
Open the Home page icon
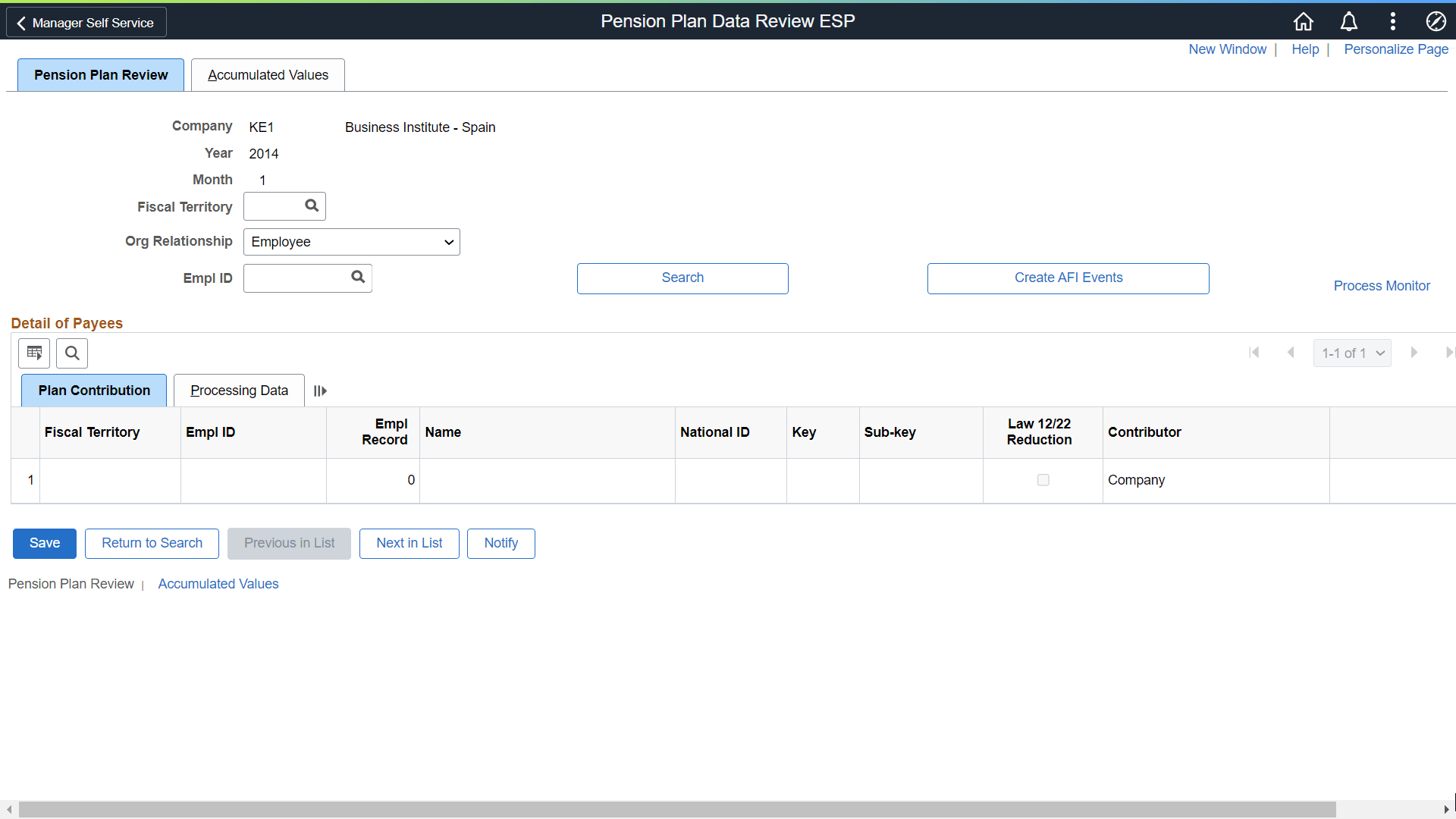(x=1303, y=21)
